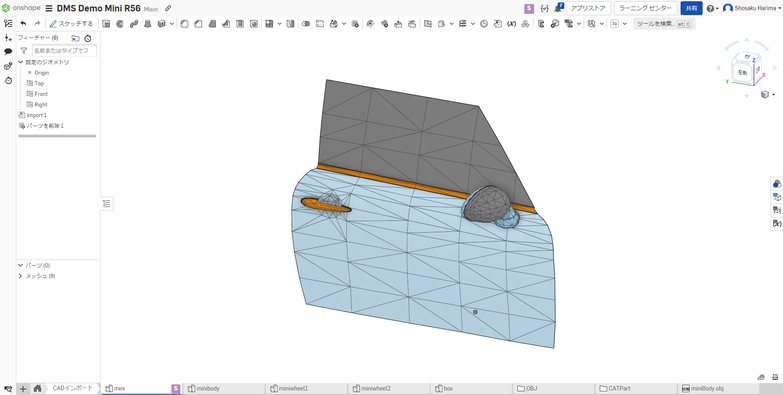The width and height of the screenshot is (783, 395).
Task: Open the miniBody.obj tab
Action: click(719, 389)
